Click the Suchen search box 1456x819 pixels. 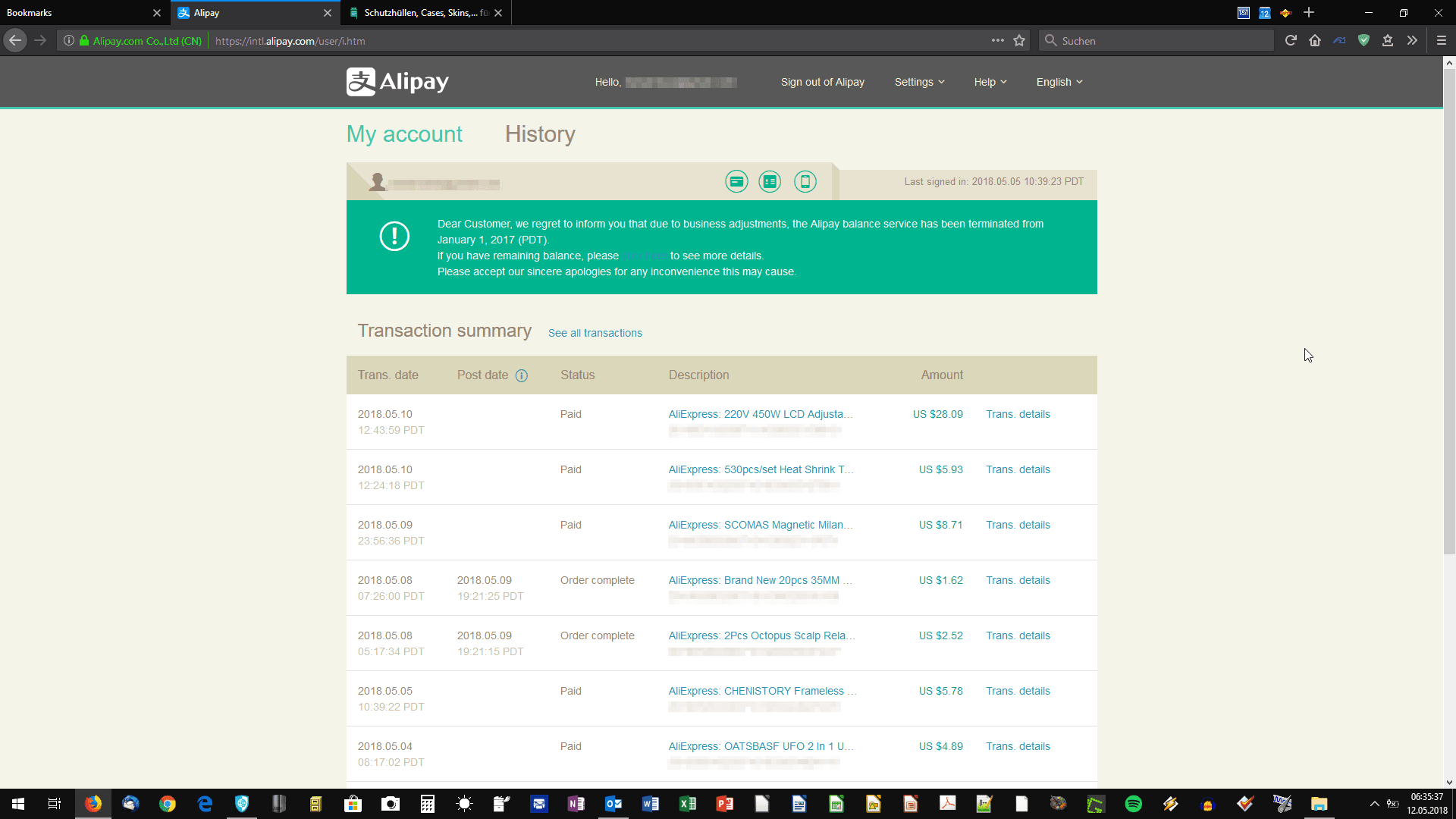1156,41
